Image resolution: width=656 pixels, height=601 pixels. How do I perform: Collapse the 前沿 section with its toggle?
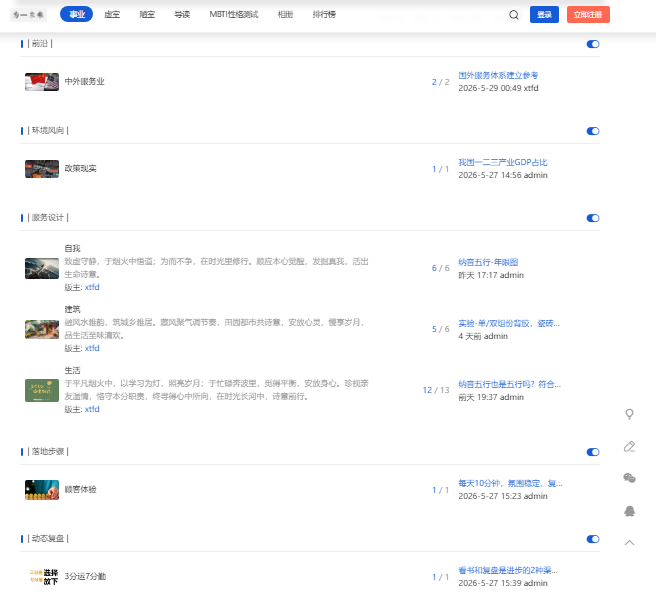593,44
